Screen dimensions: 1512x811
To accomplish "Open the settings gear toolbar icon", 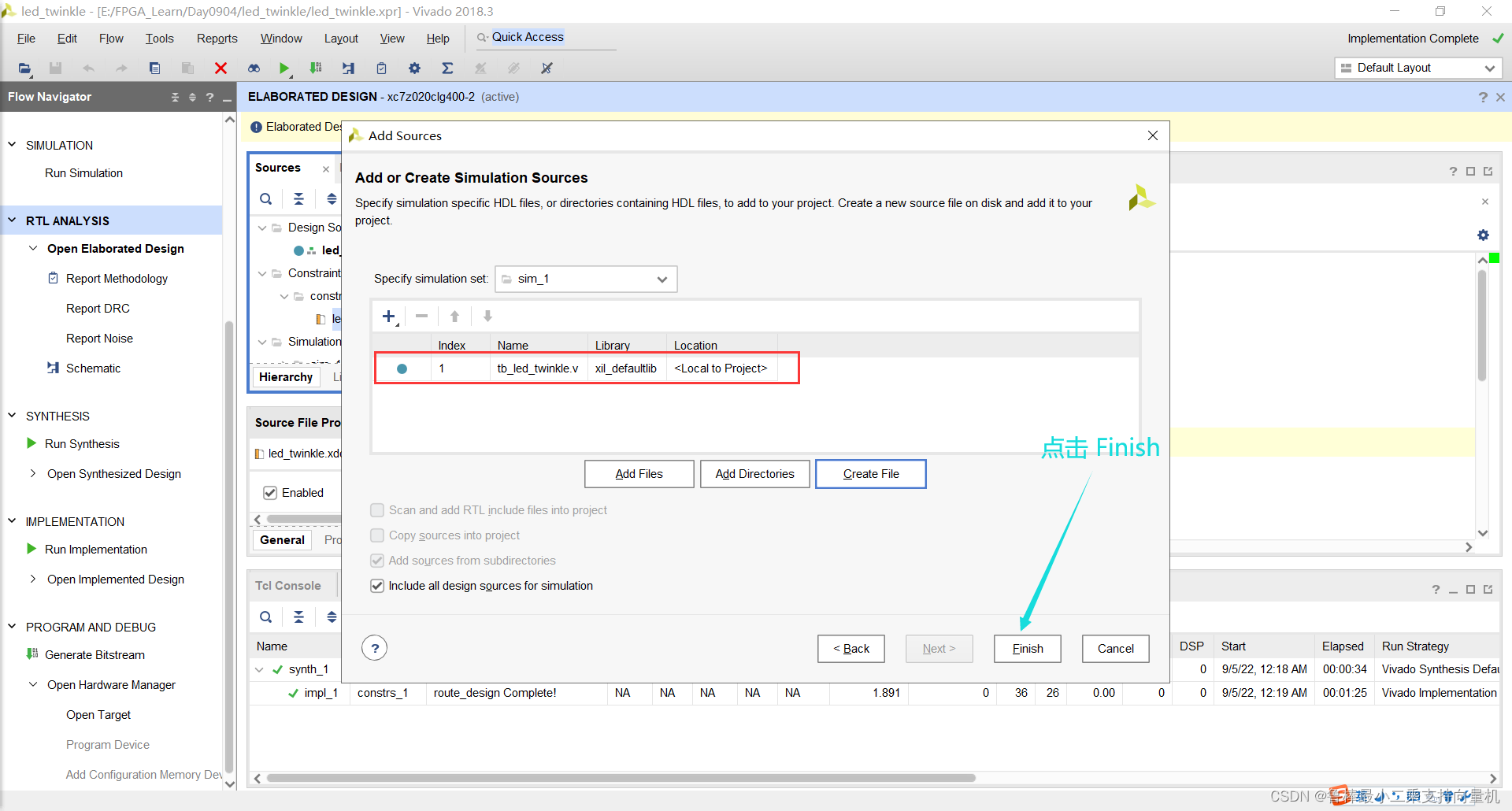I will tap(414, 69).
